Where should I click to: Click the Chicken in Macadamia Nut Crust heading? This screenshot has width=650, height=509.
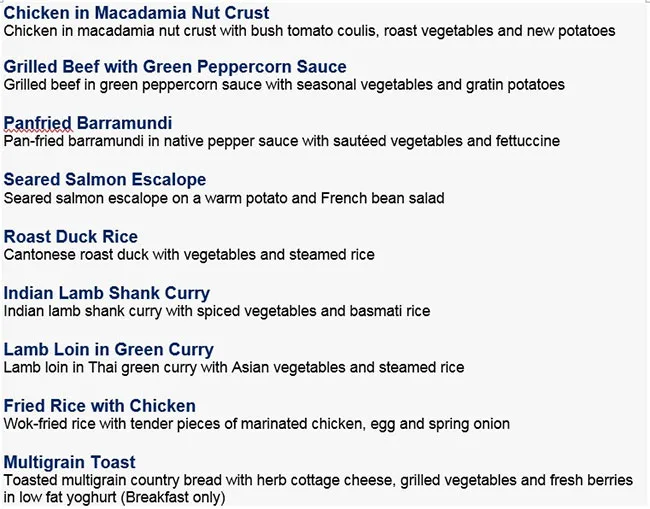click(x=136, y=13)
